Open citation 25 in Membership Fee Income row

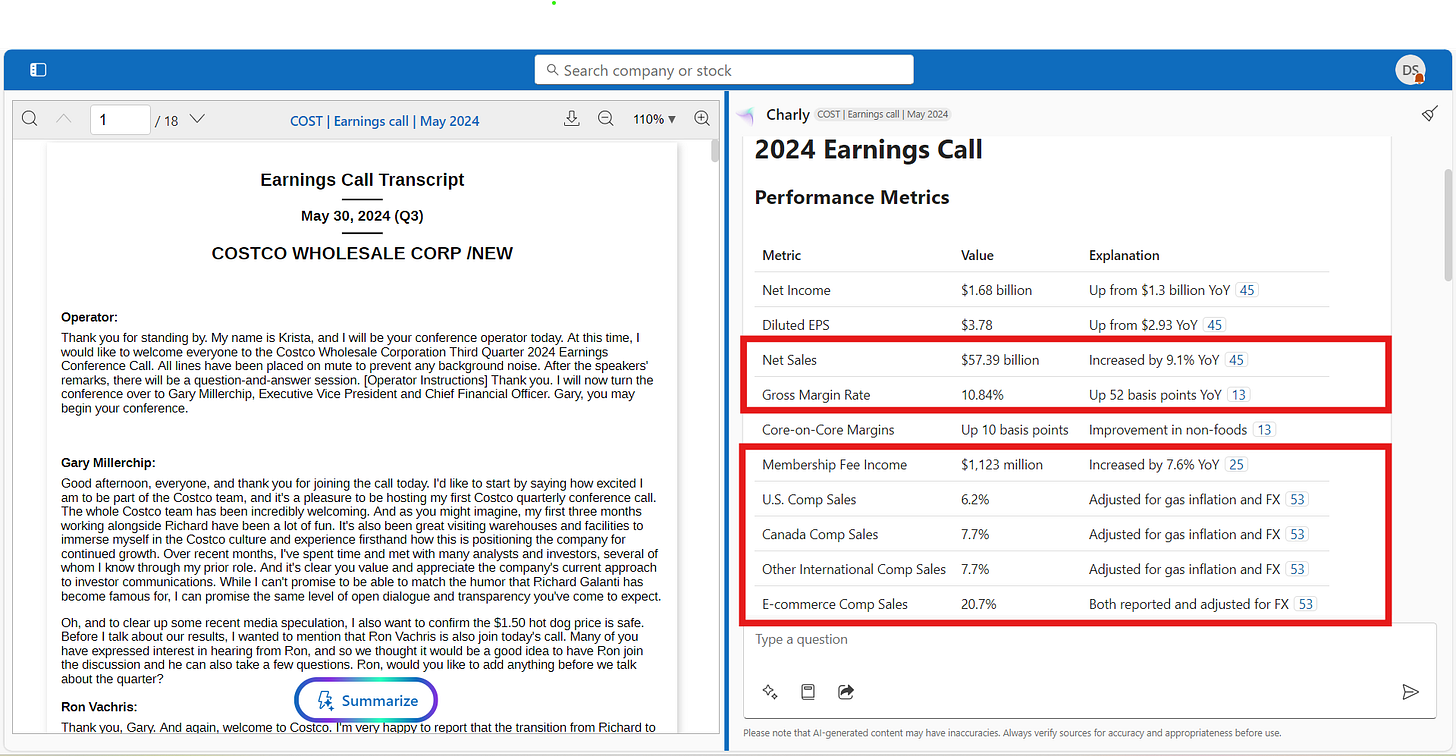[1237, 465]
